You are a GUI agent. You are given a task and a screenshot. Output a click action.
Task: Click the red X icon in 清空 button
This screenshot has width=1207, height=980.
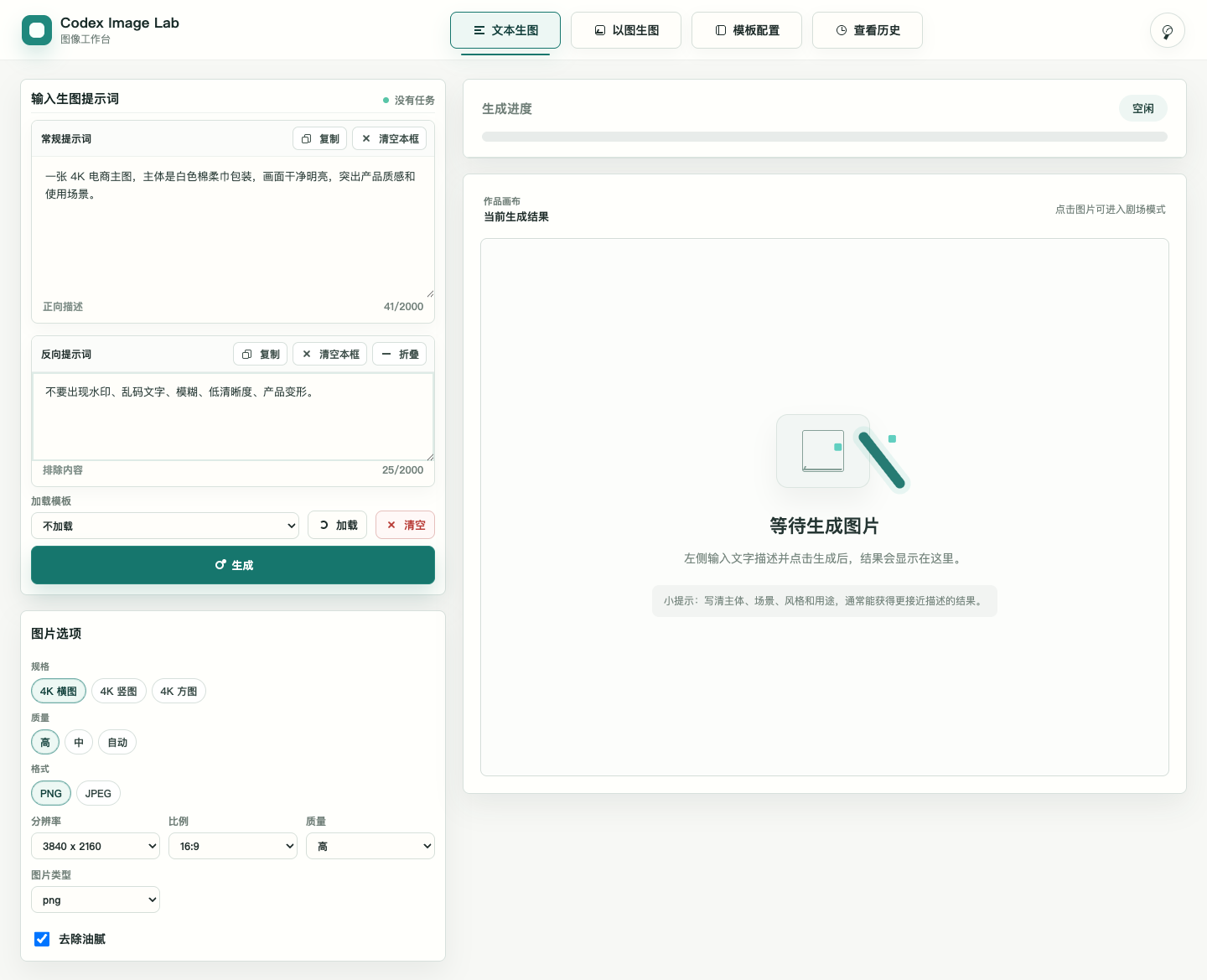391,526
